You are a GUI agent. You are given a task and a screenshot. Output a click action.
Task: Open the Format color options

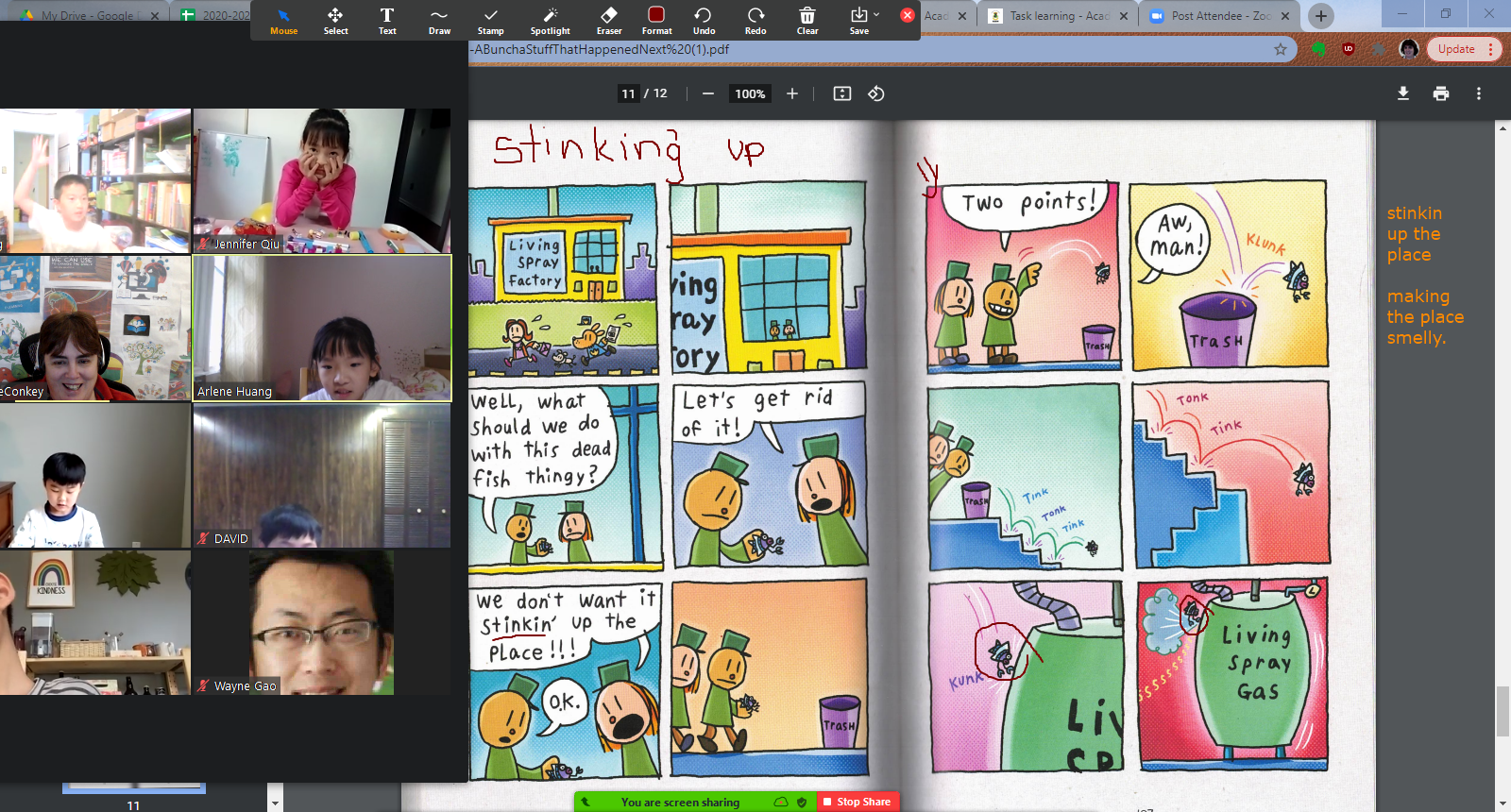click(656, 21)
